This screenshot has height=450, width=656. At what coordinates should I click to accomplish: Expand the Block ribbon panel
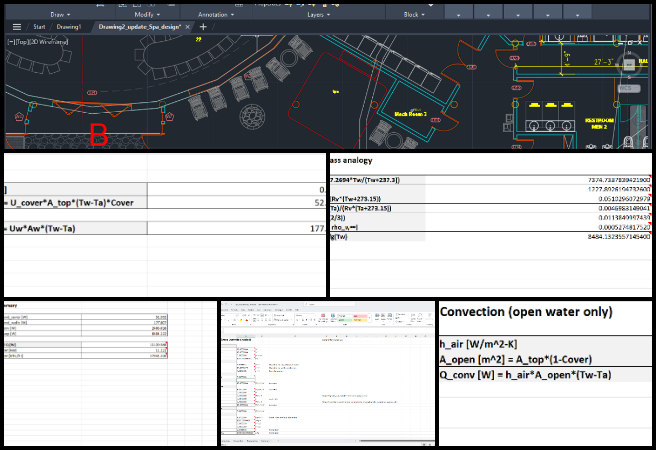point(414,15)
